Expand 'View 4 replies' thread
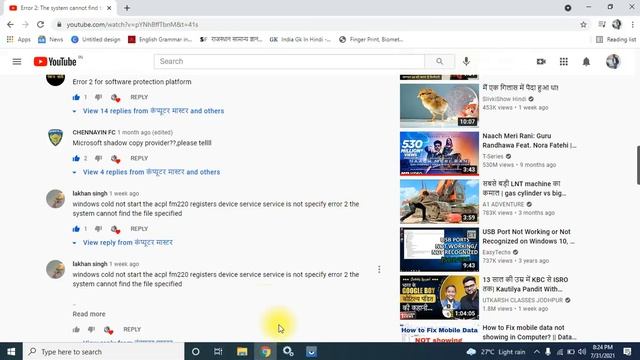This screenshot has height=360, width=640. 151,172
